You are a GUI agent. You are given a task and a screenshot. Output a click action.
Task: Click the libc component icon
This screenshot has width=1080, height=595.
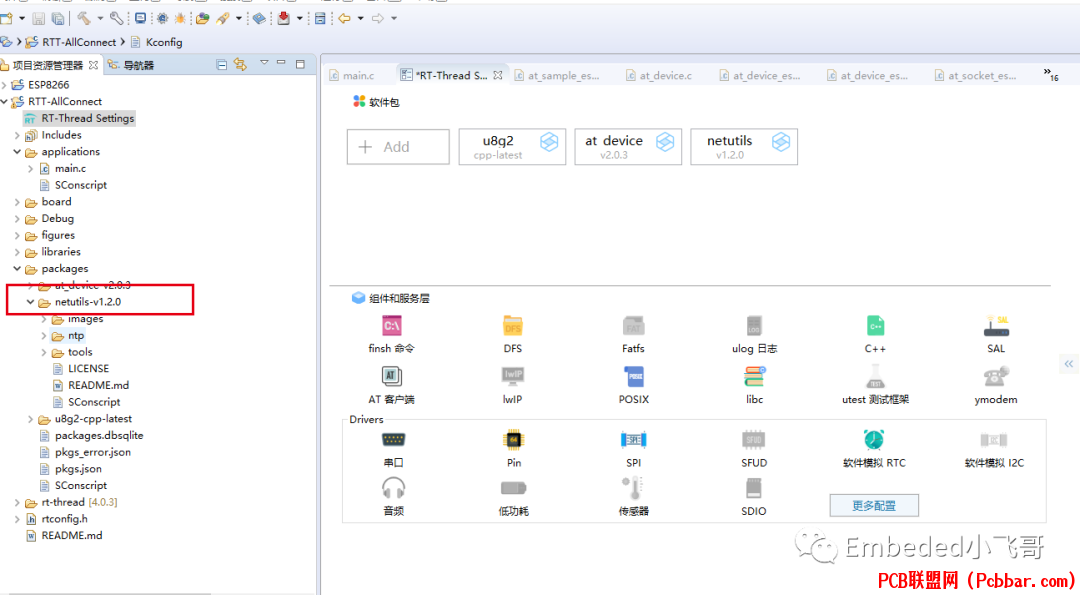[x=754, y=376]
